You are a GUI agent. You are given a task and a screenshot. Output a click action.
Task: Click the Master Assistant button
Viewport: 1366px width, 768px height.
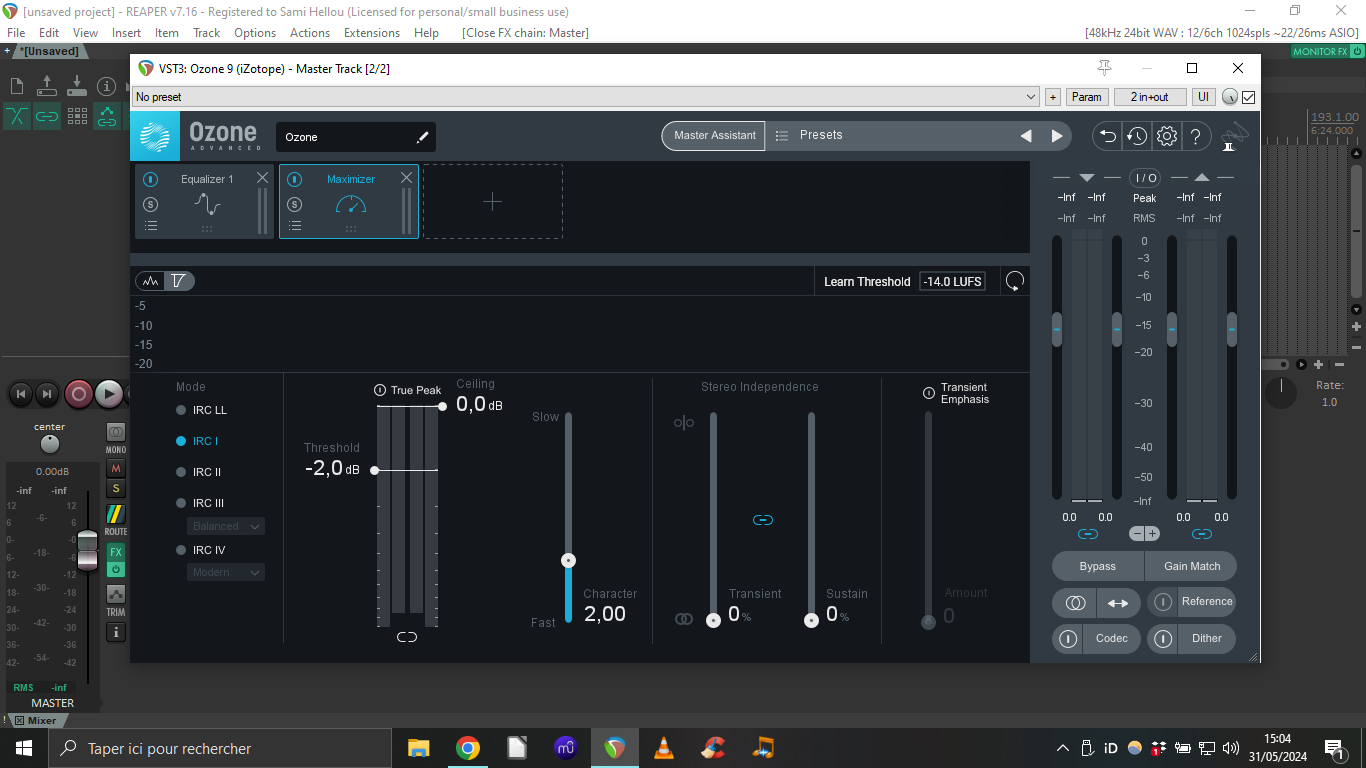(714, 136)
